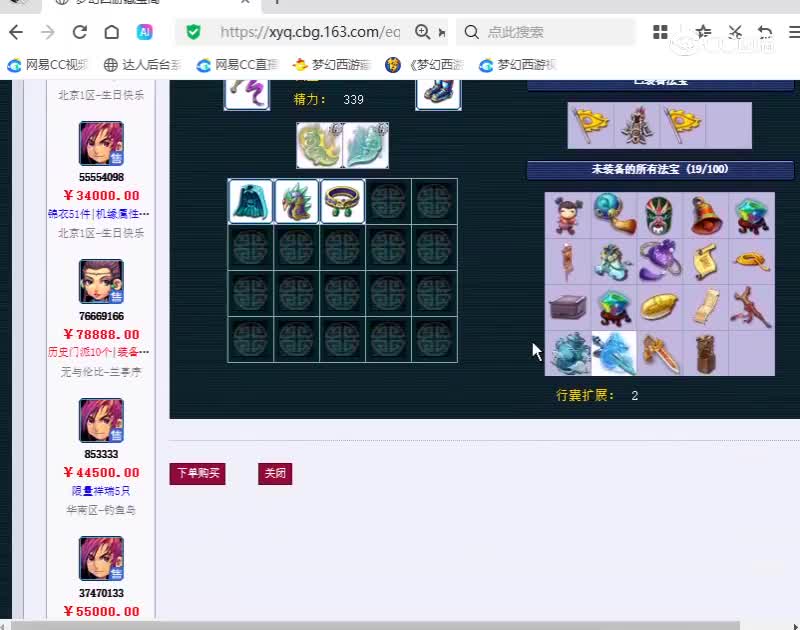
Task: Open the browser home page
Action: tap(112, 32)
